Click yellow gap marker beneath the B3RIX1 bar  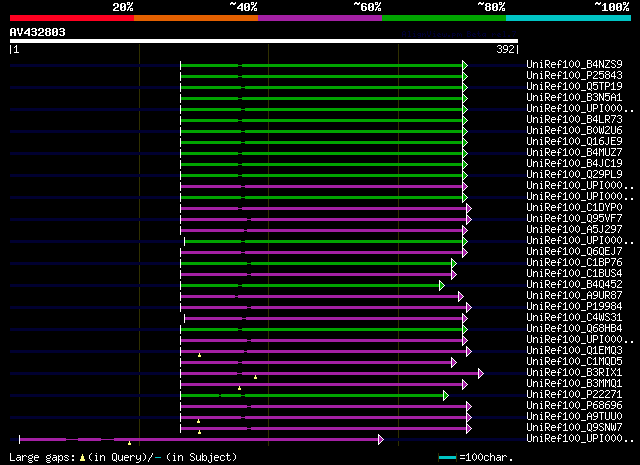point(256,377)
